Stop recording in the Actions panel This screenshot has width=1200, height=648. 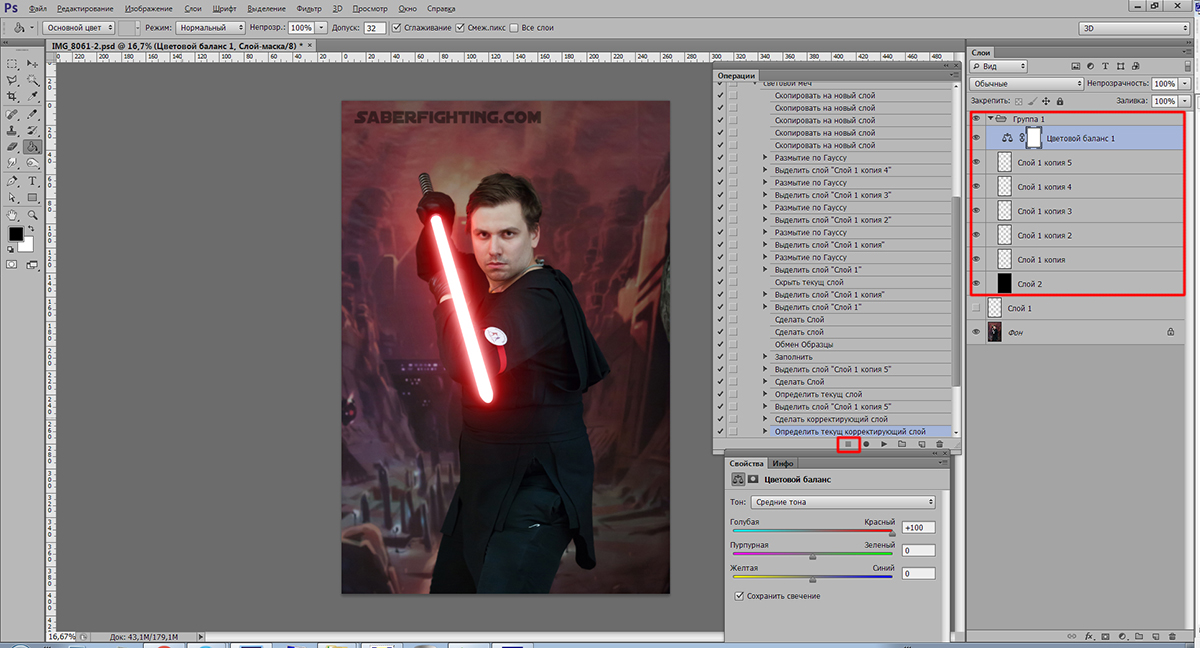(848, 443)
